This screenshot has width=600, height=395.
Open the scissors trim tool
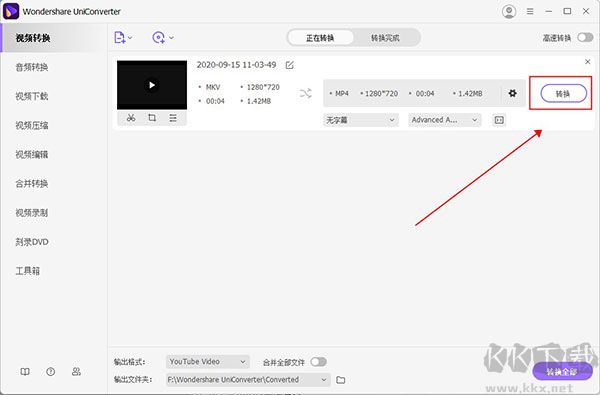pyautogui.click(x=131, y=118)
